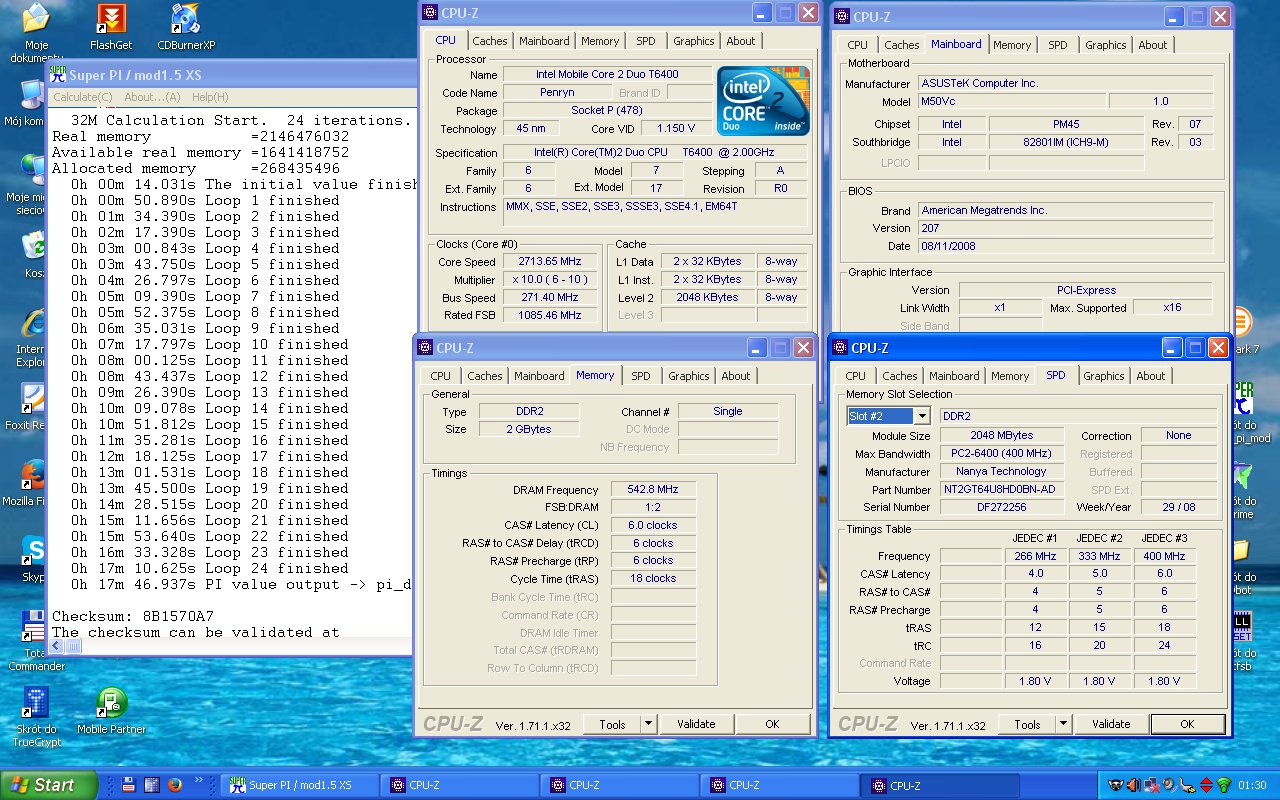Select the Foxit Reader desktop shortcut
The width and height of the screenshot is (1280, 800).
click(32, 406)
